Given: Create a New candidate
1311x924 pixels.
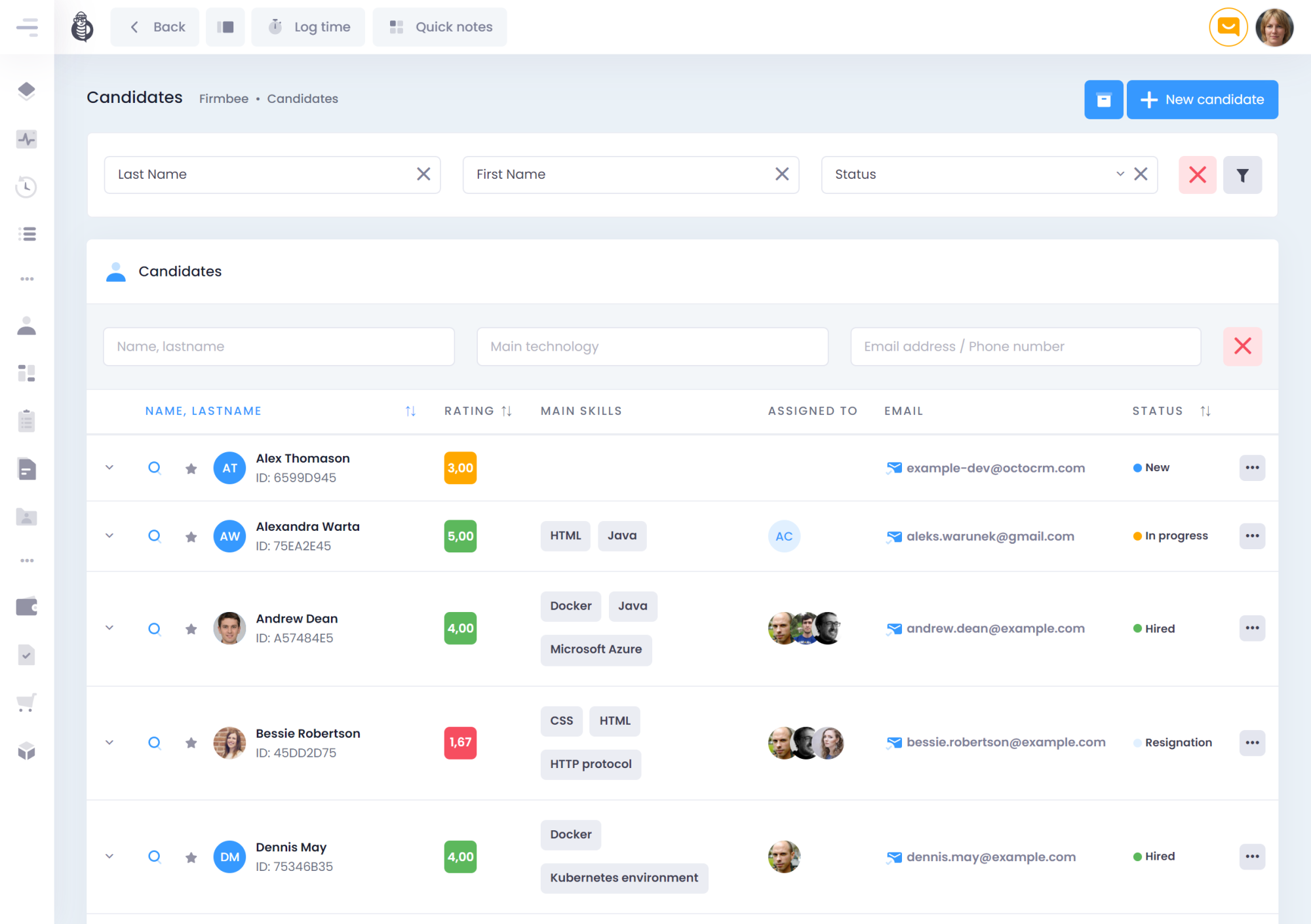Looking at the screenshot, I should pos(1202,100).
